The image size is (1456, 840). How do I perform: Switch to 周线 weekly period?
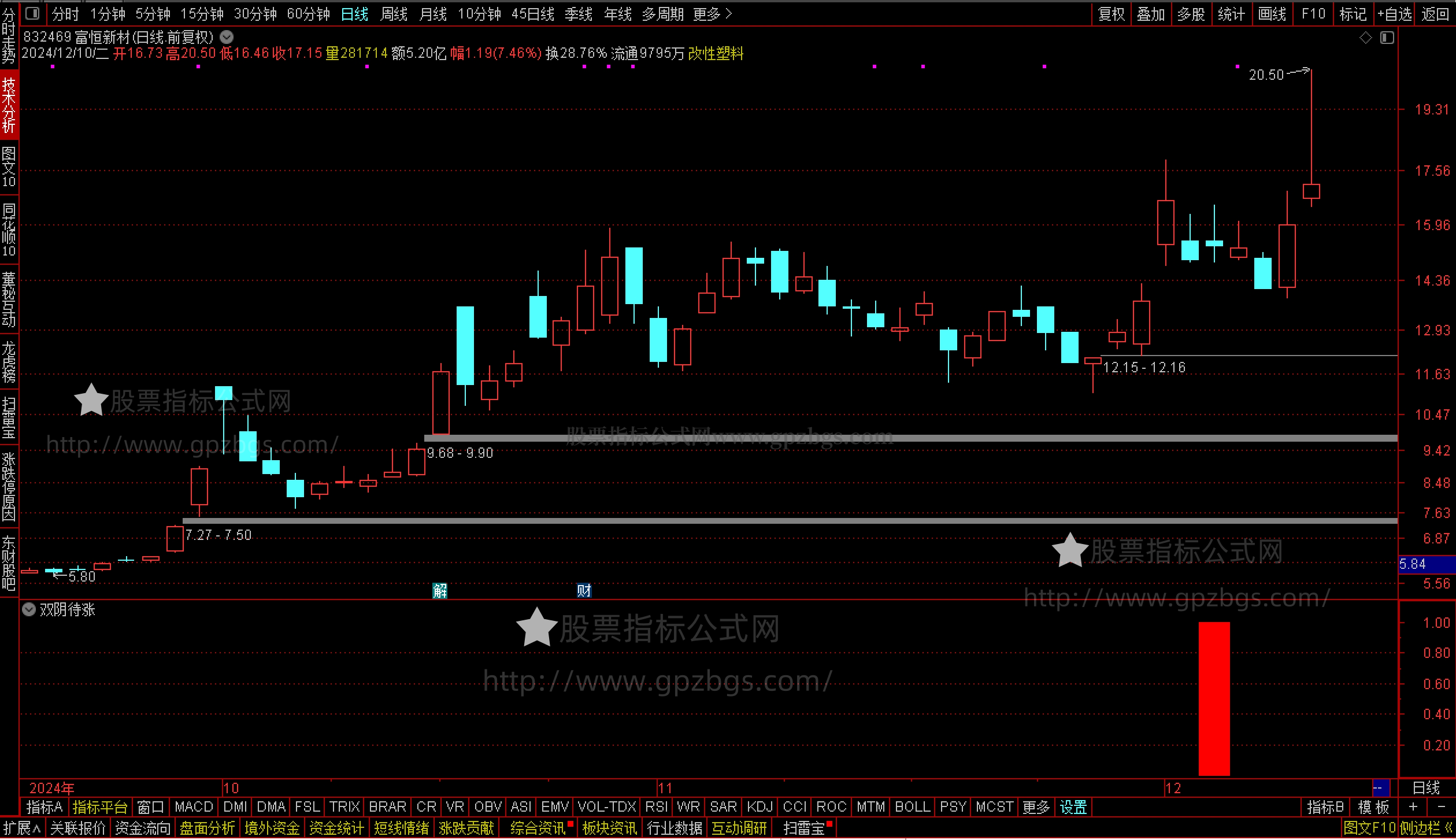(394, 14)
